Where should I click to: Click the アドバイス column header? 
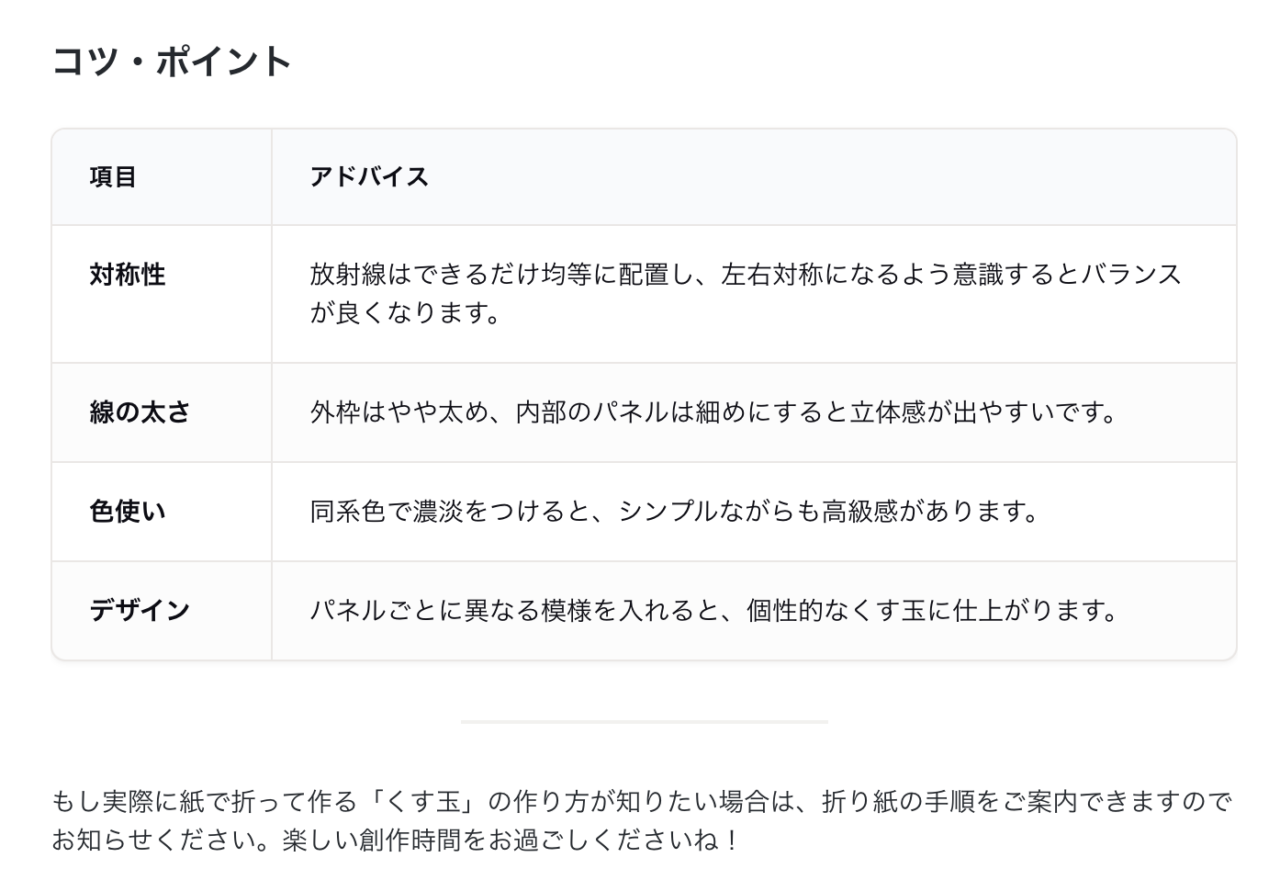coord(369,177)
